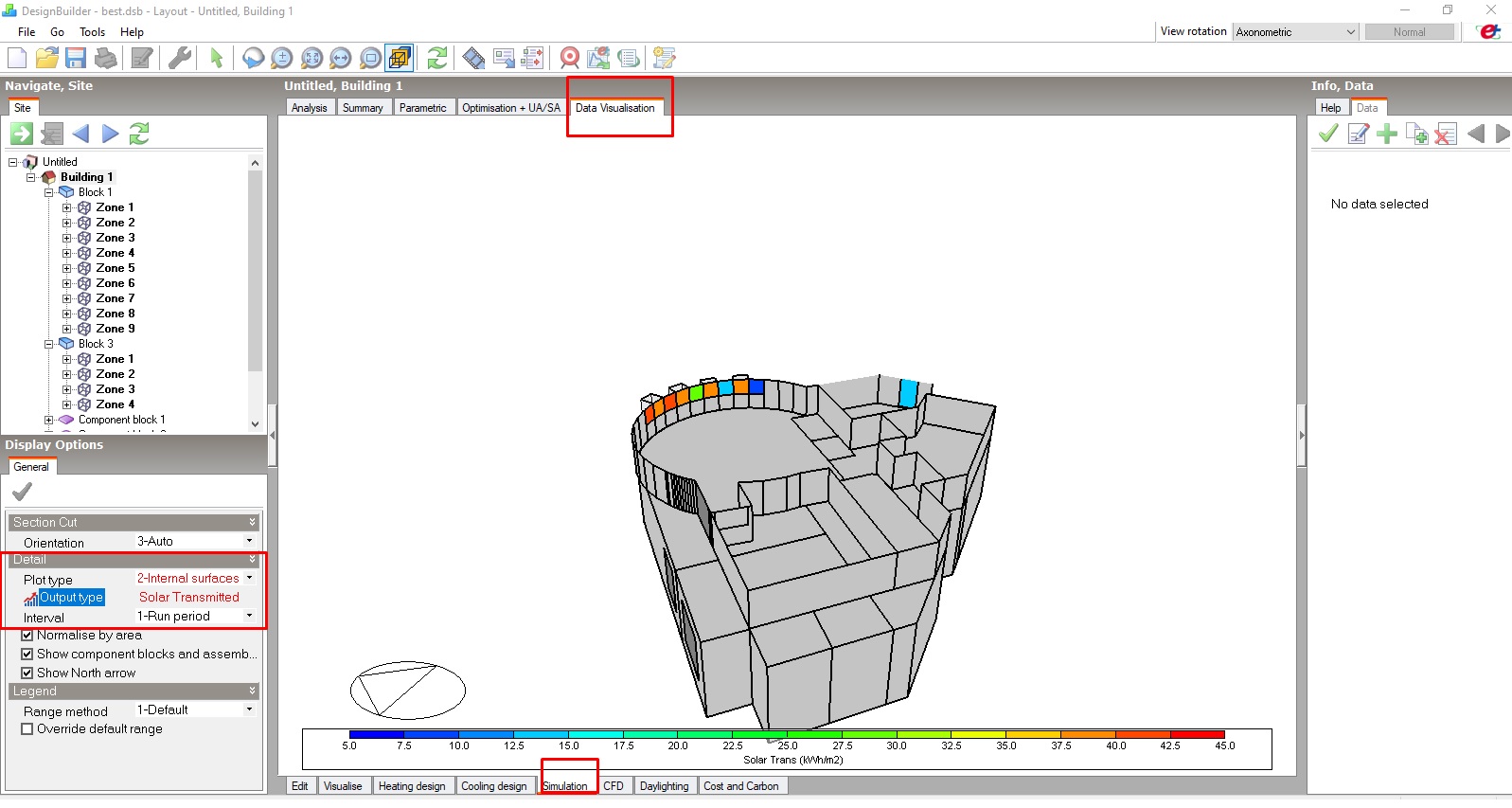
Task: Click the navigation tree vertical scrollbar
Action: (x=255, y=294)
